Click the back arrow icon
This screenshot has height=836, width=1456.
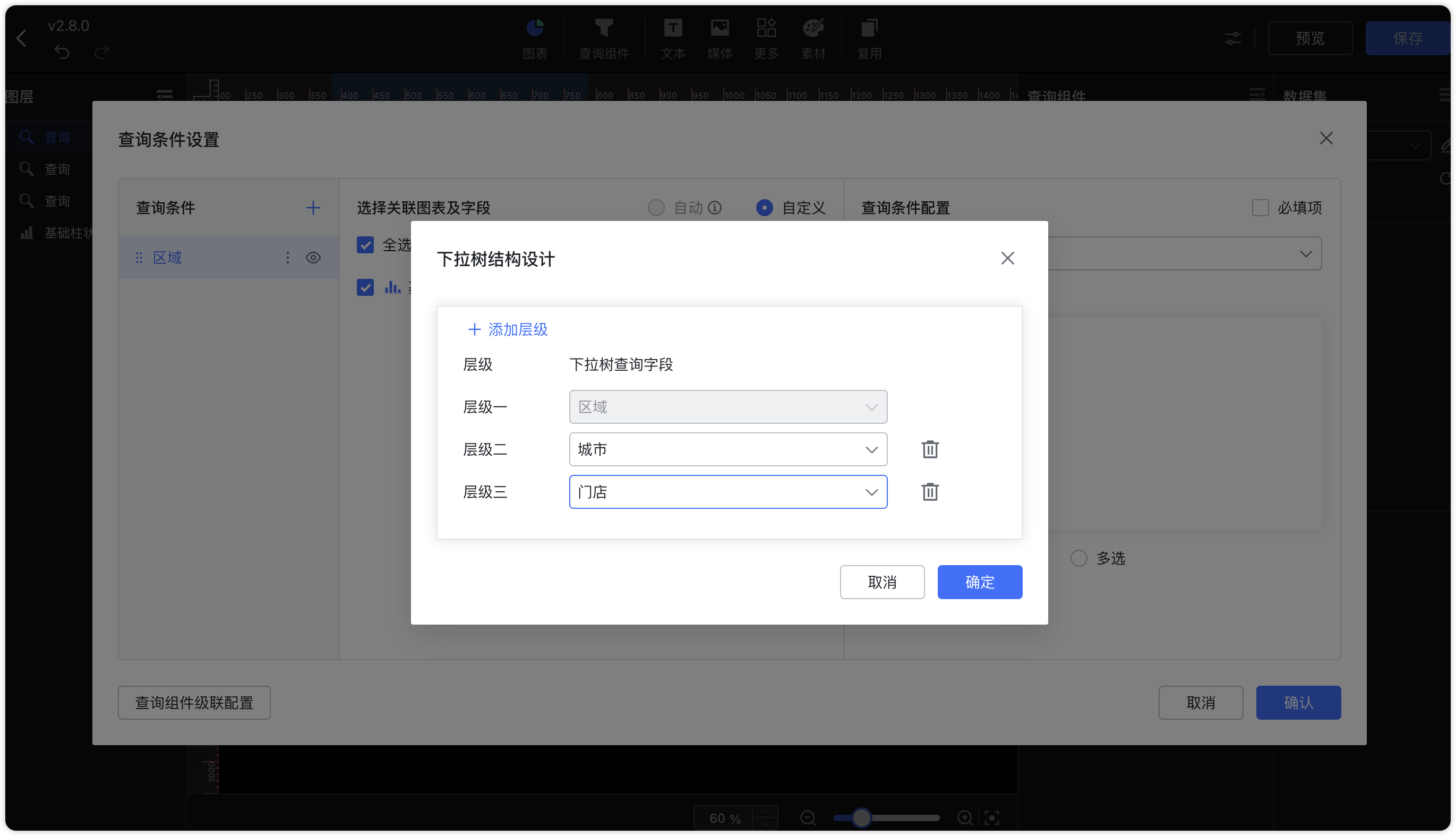click(22, 38)
